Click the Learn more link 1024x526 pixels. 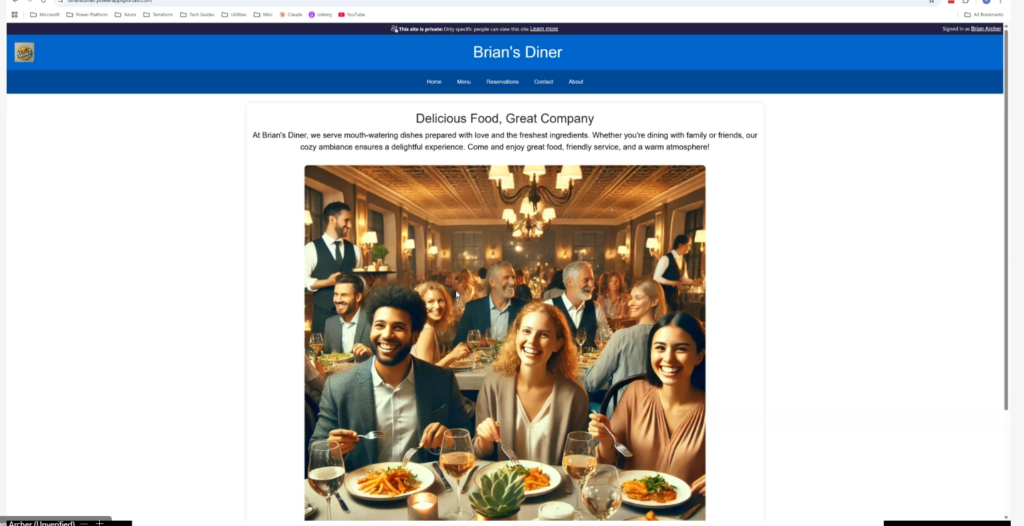(x=544, y=29)
